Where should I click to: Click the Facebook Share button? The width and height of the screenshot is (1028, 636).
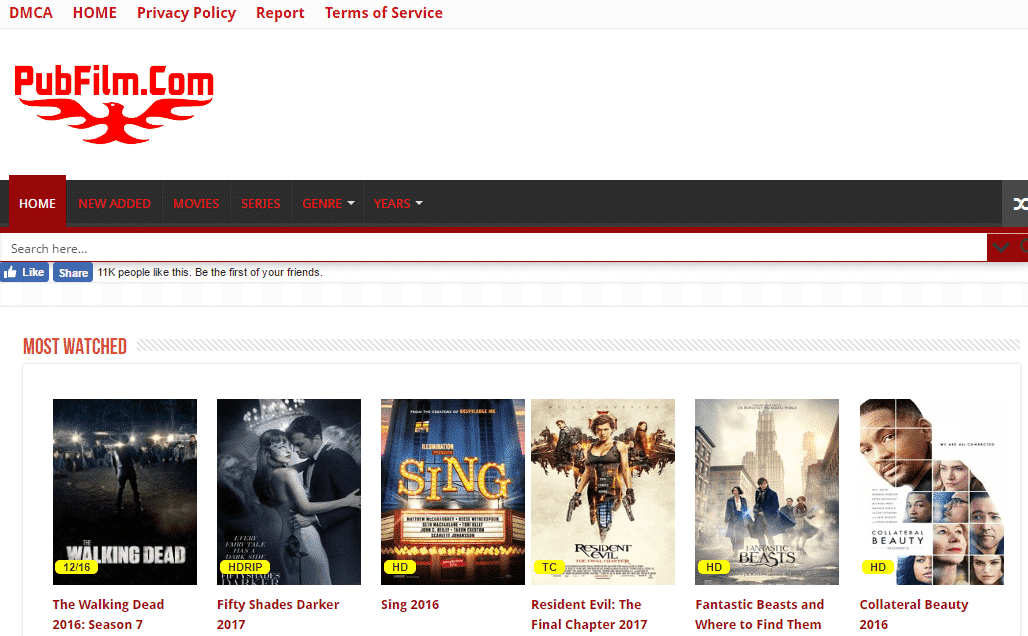pos(73,273)
